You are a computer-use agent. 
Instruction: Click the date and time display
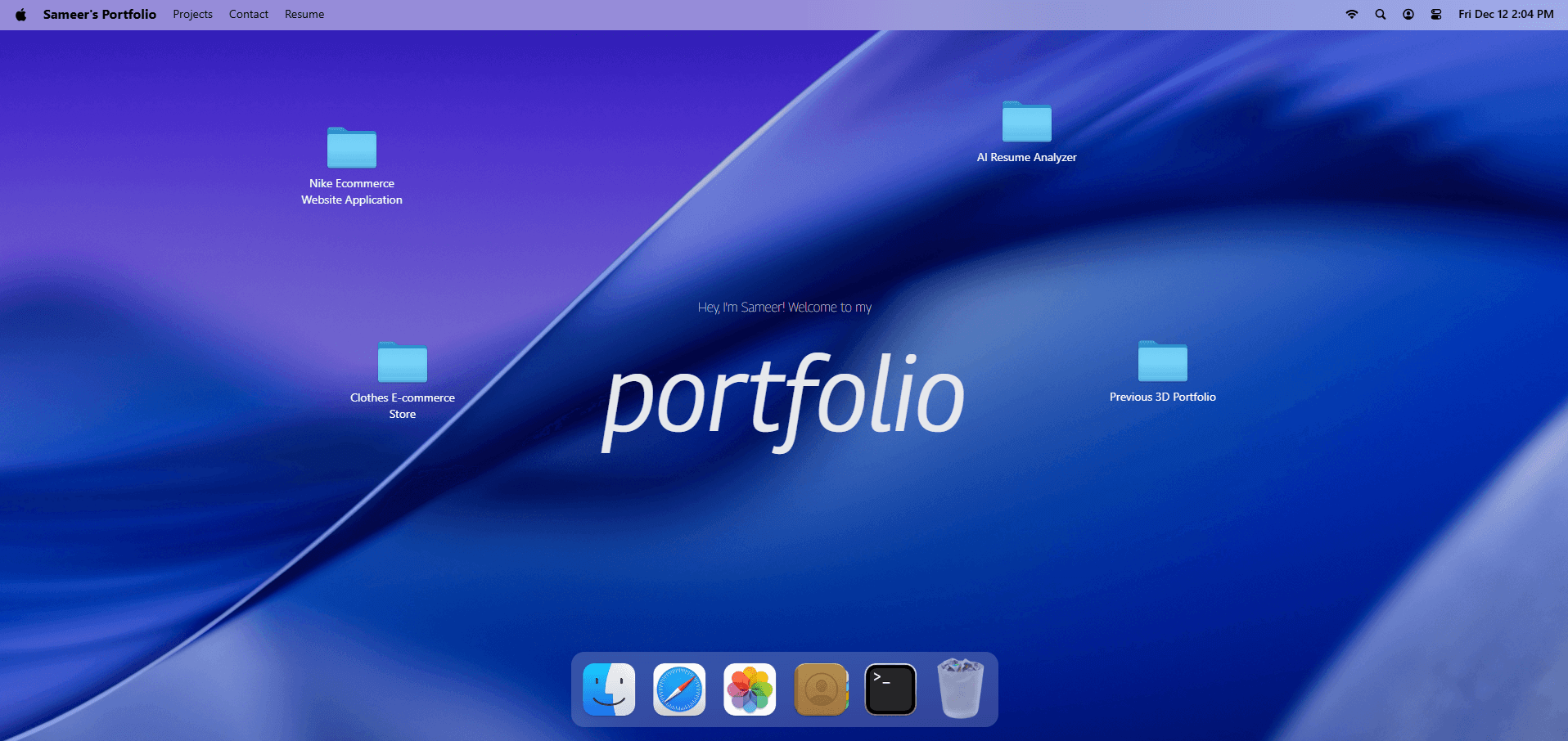point(1506,15)
